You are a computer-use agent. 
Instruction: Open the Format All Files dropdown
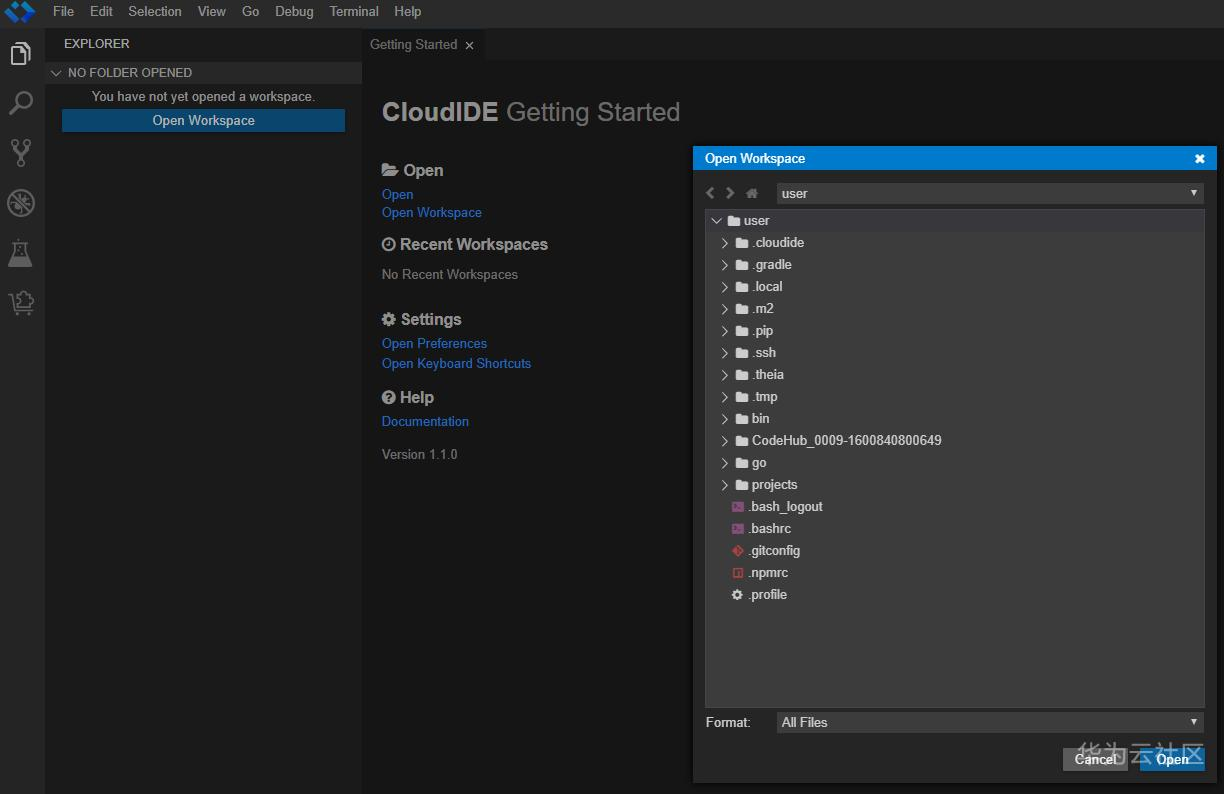coord(990,722)
